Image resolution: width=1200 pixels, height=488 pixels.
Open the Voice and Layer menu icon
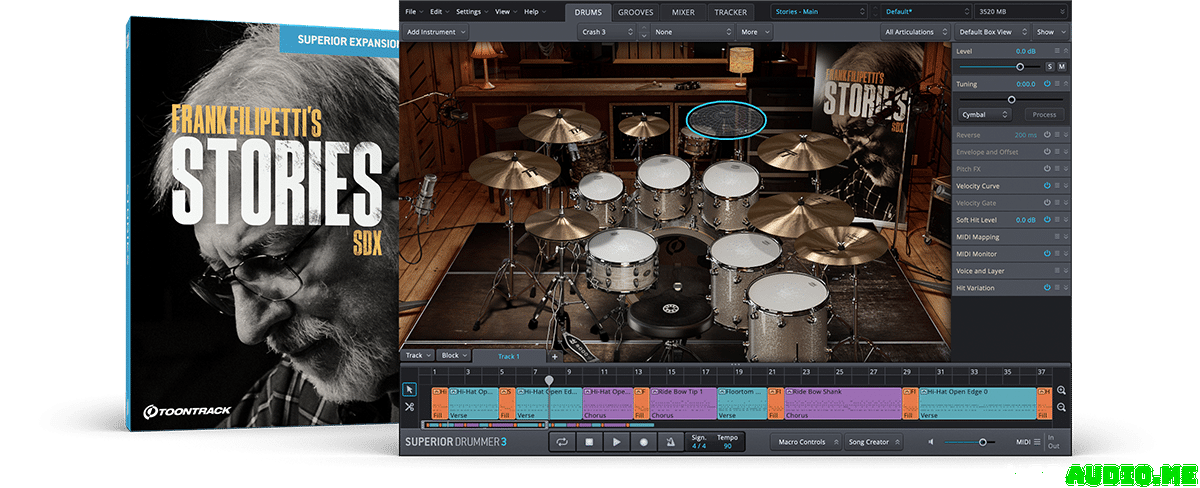(x=1057, y=271)
